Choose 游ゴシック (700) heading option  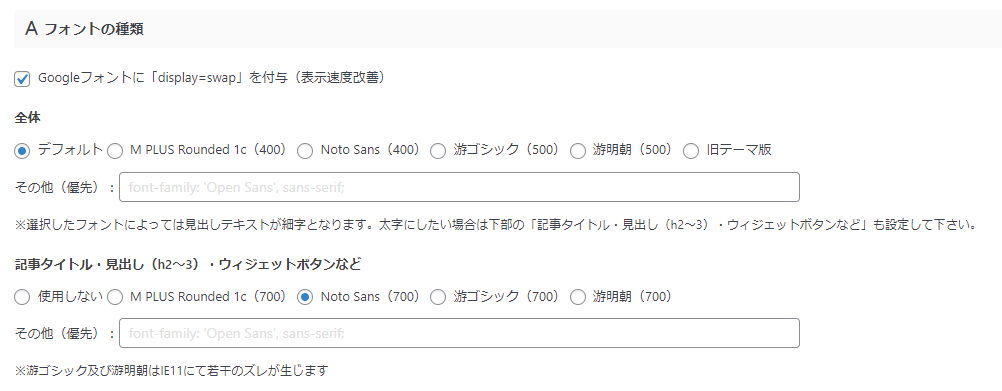pyautogui.click(x=438, y=297)
